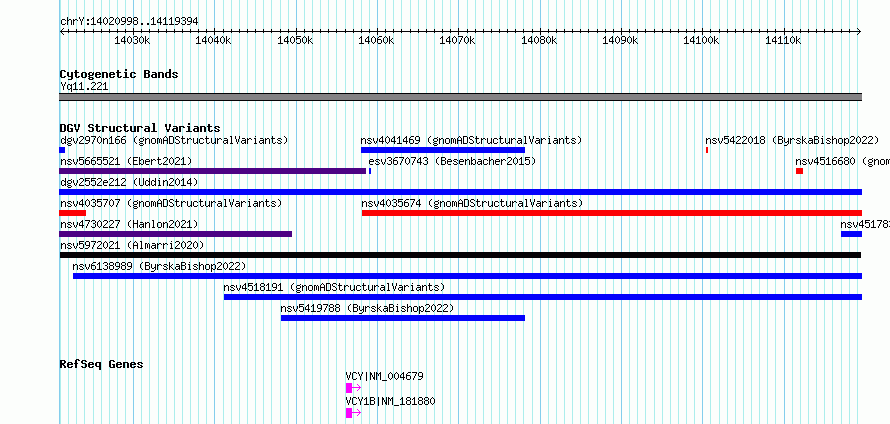
Task: Click the nsv6138989 (ByrskaBishop2022) label
Action: pos(159,266)
